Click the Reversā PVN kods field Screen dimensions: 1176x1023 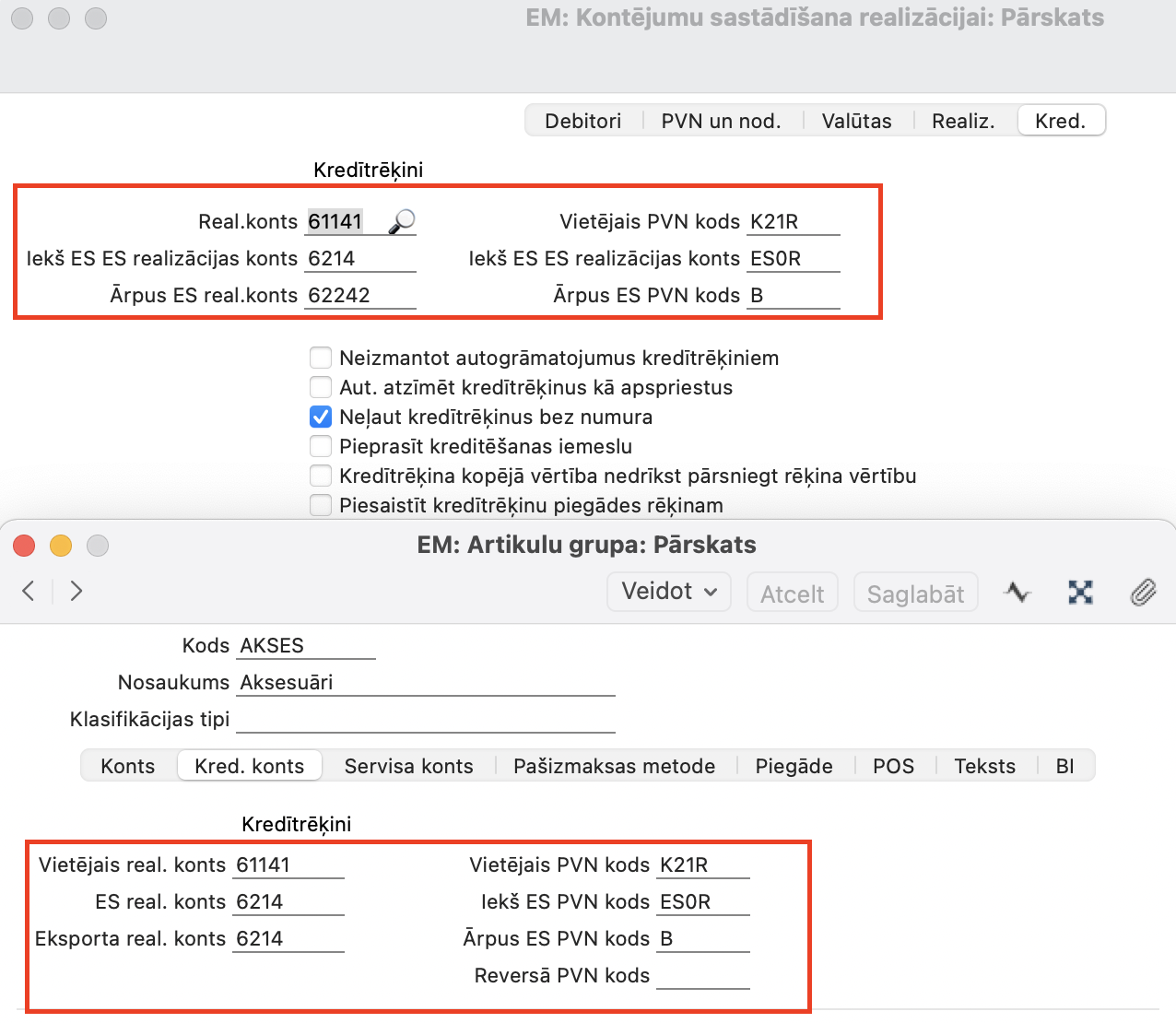point(702,975)
